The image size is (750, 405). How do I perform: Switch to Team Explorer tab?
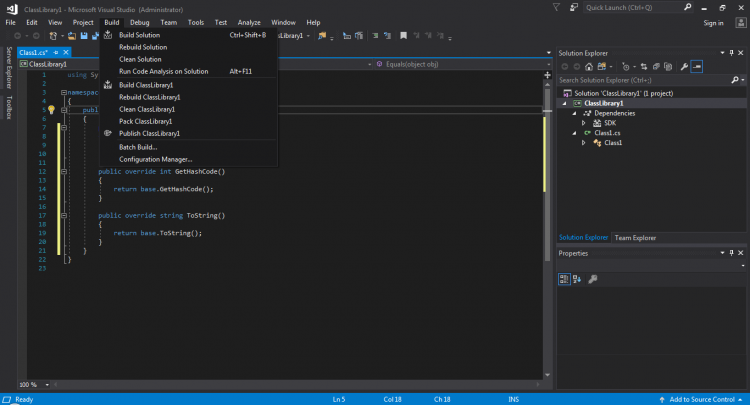635,238
